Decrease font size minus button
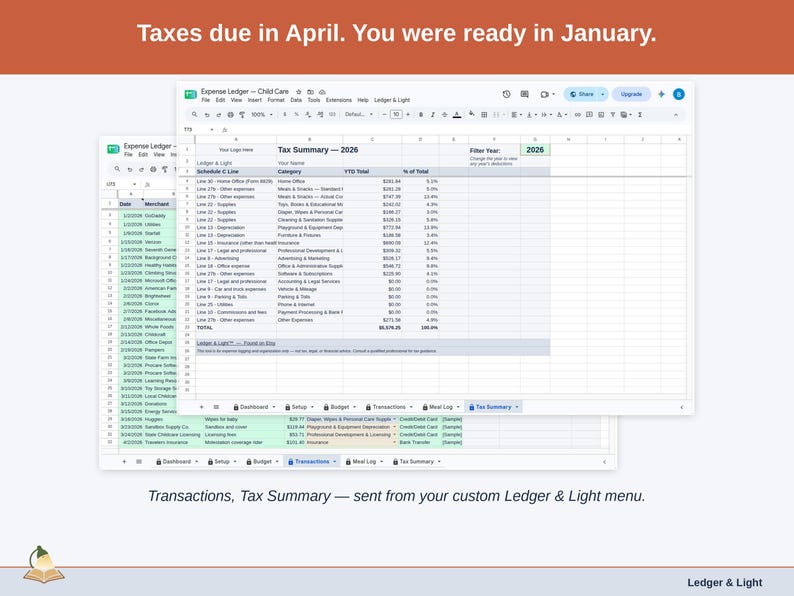Image resolution: width=794 pixels, height=596 pixels. pos(384,114)
